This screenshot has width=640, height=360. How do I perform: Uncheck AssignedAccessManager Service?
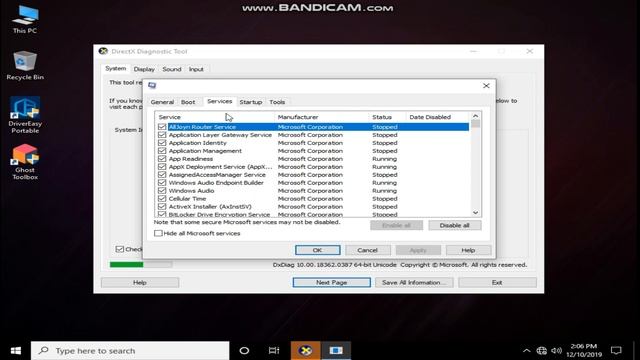click(x=162, y=175)
